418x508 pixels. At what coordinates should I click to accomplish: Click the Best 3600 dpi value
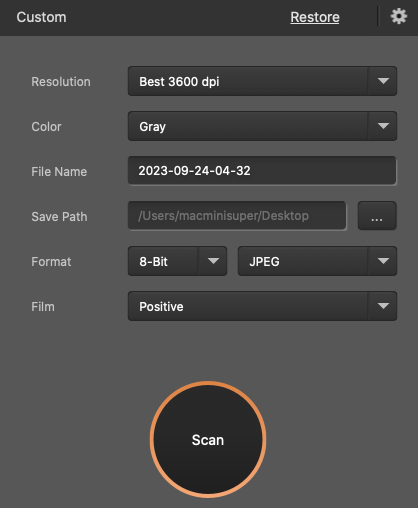coord(179,82)
